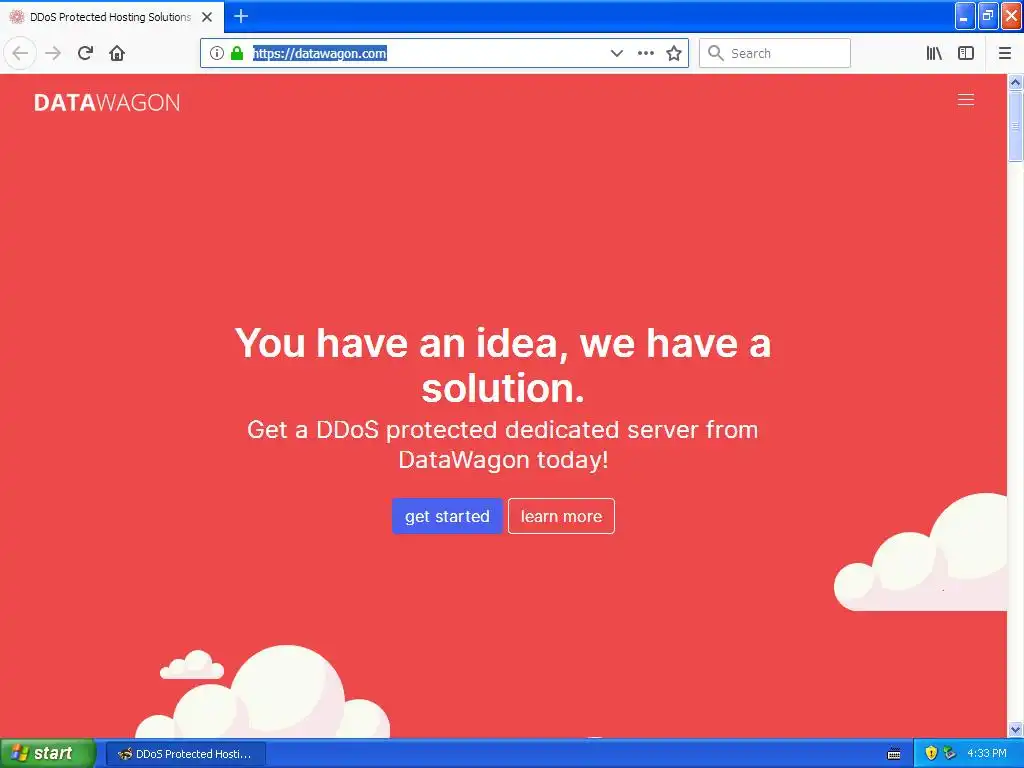Toggle the sidebar view

pos(966,53)
